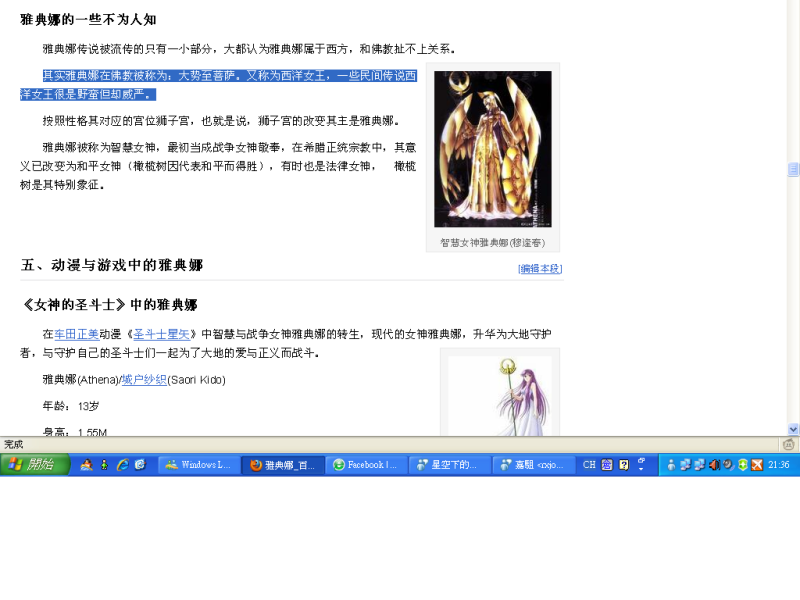Click the surfer icon in quick launch
Screen dimensions: 800x600
[x=87, y=465]
